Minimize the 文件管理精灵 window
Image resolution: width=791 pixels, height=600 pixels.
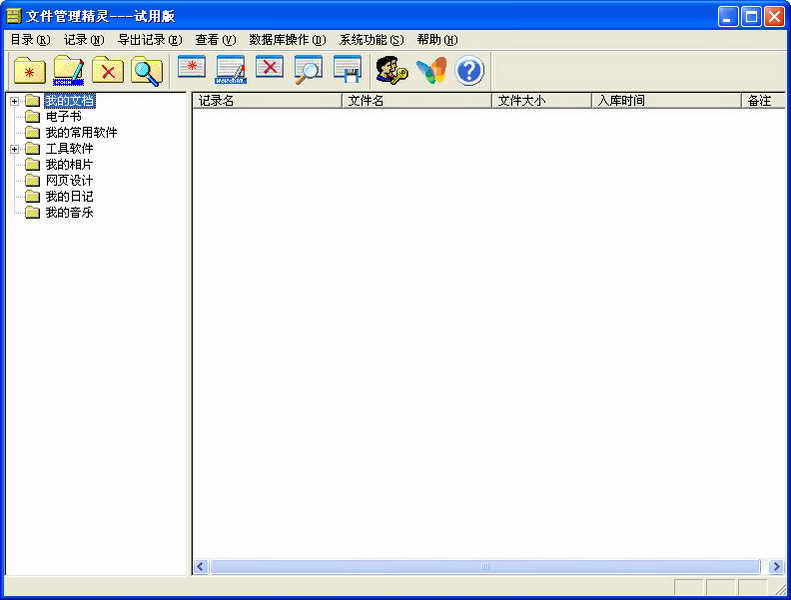point(727,17)
